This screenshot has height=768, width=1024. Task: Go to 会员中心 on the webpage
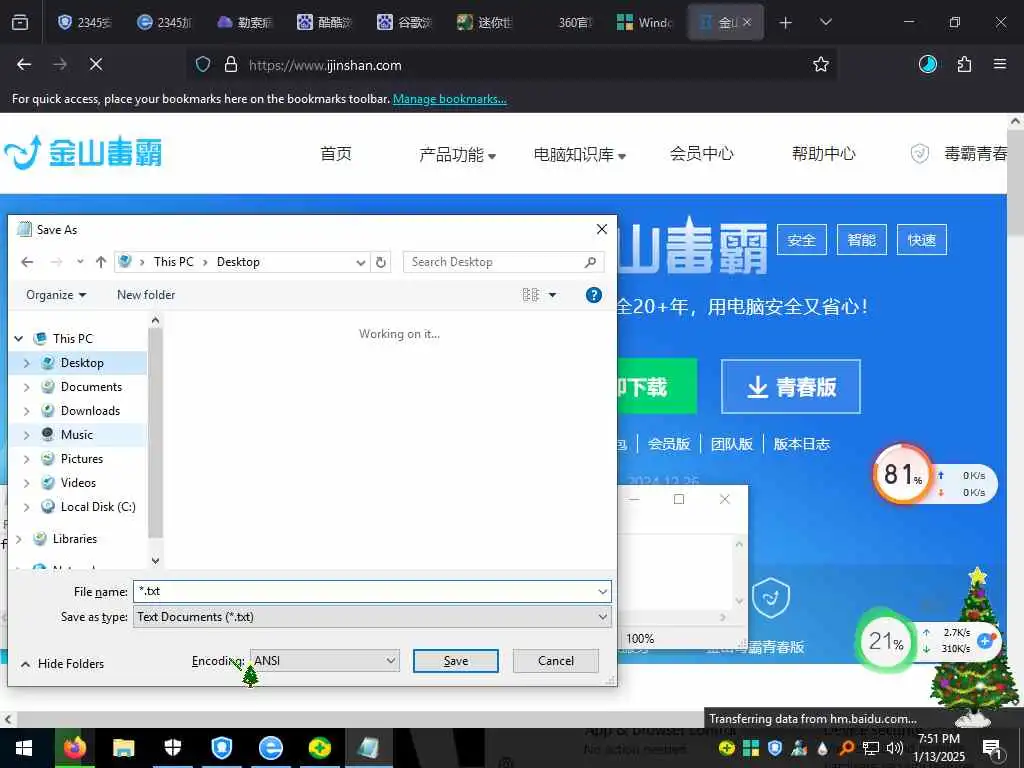701,154
